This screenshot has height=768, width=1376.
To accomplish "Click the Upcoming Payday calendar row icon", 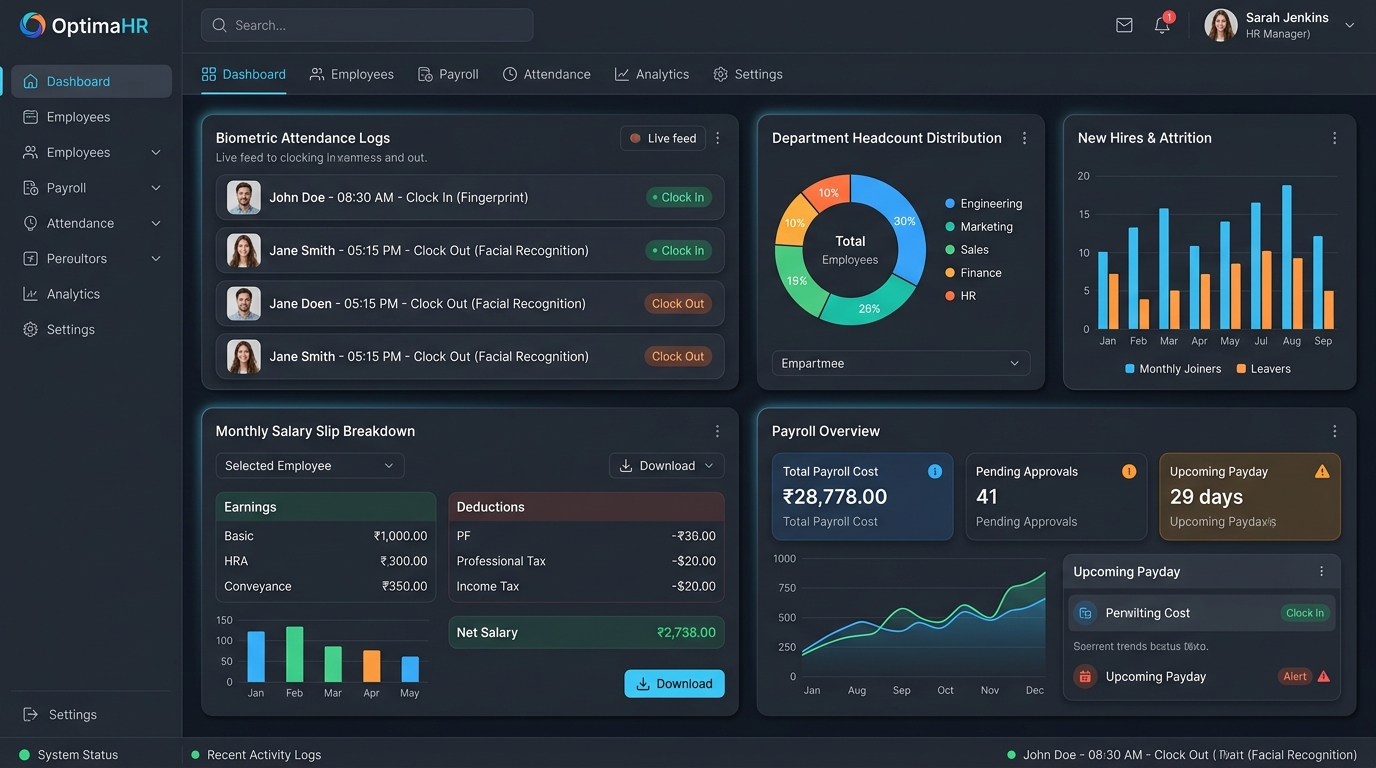I will pos(1085,677).
